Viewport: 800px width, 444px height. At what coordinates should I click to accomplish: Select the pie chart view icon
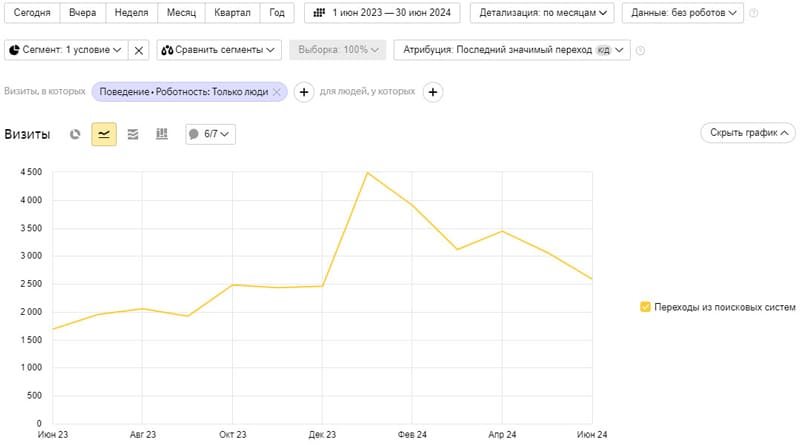click(x=75, y=134)
